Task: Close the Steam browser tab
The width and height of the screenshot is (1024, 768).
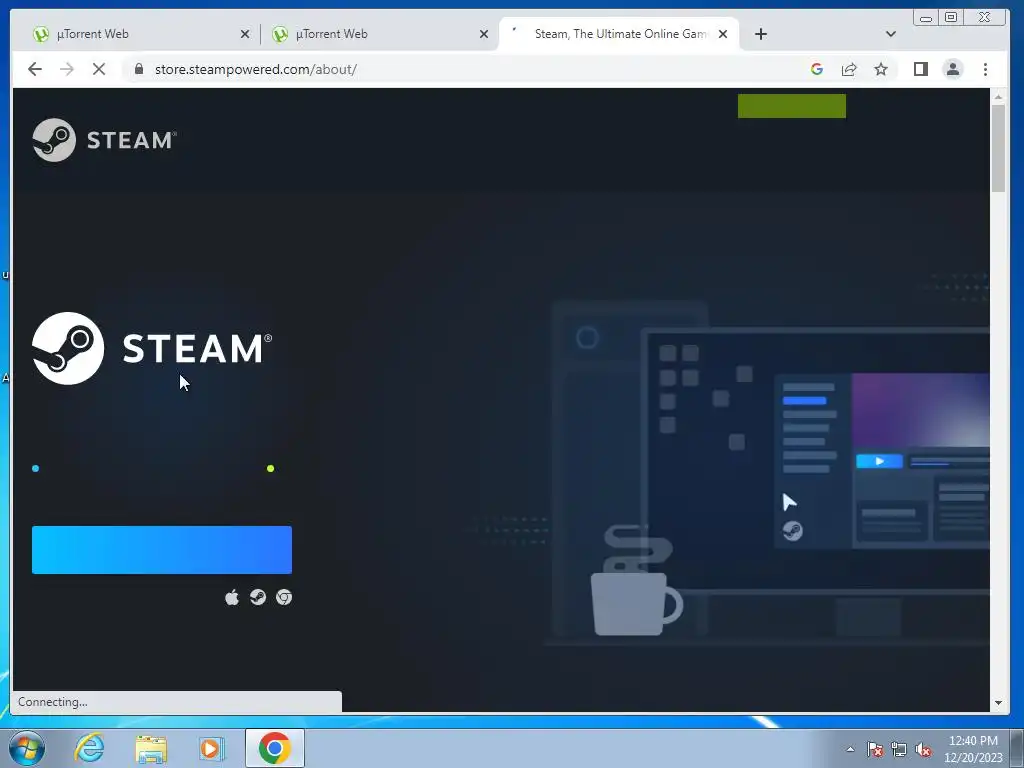Action: pos(723,34)
